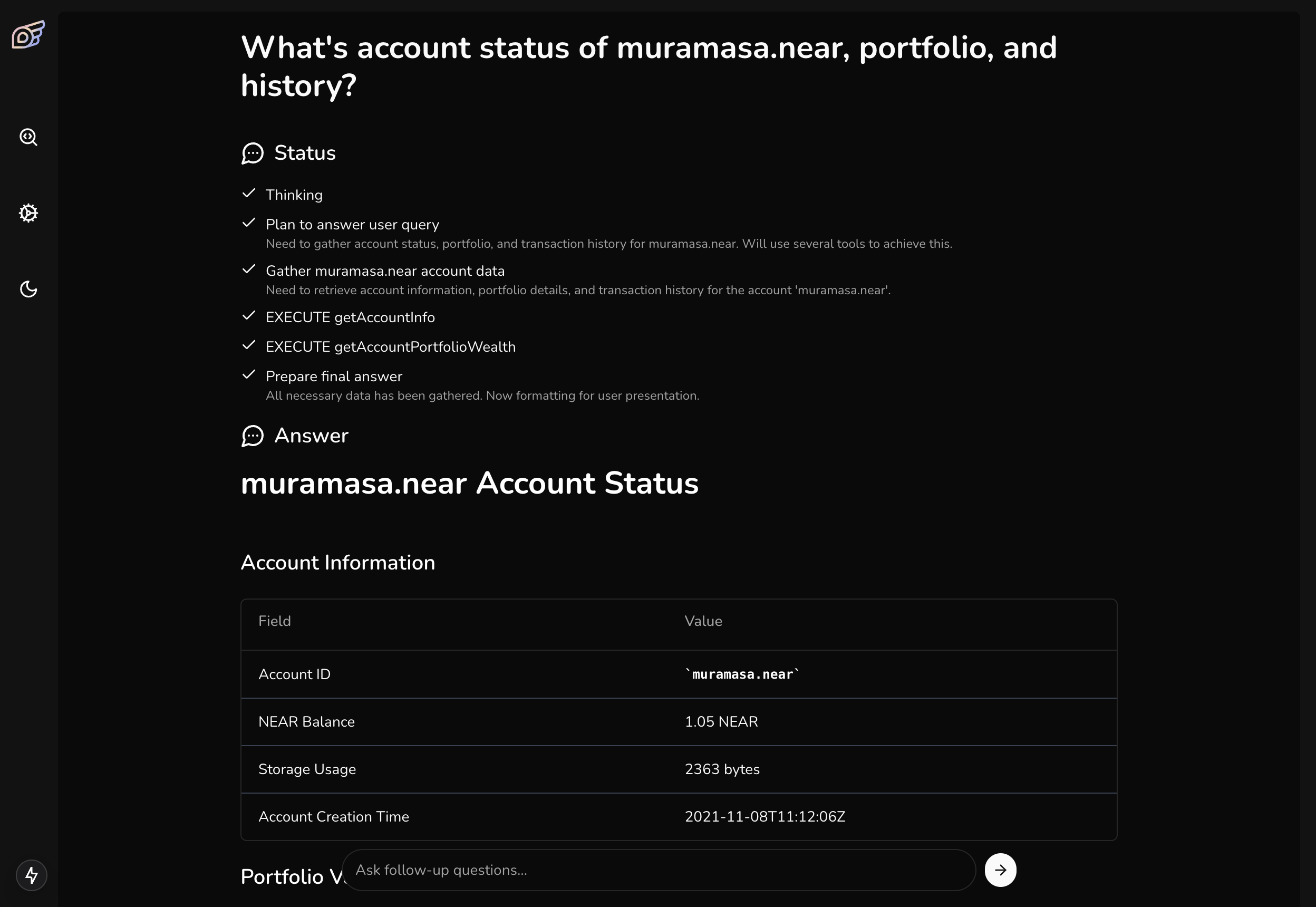This screenshot has height=907, width=1316.
Task: Open the gear play settings icon
Action: pos(28,213)
